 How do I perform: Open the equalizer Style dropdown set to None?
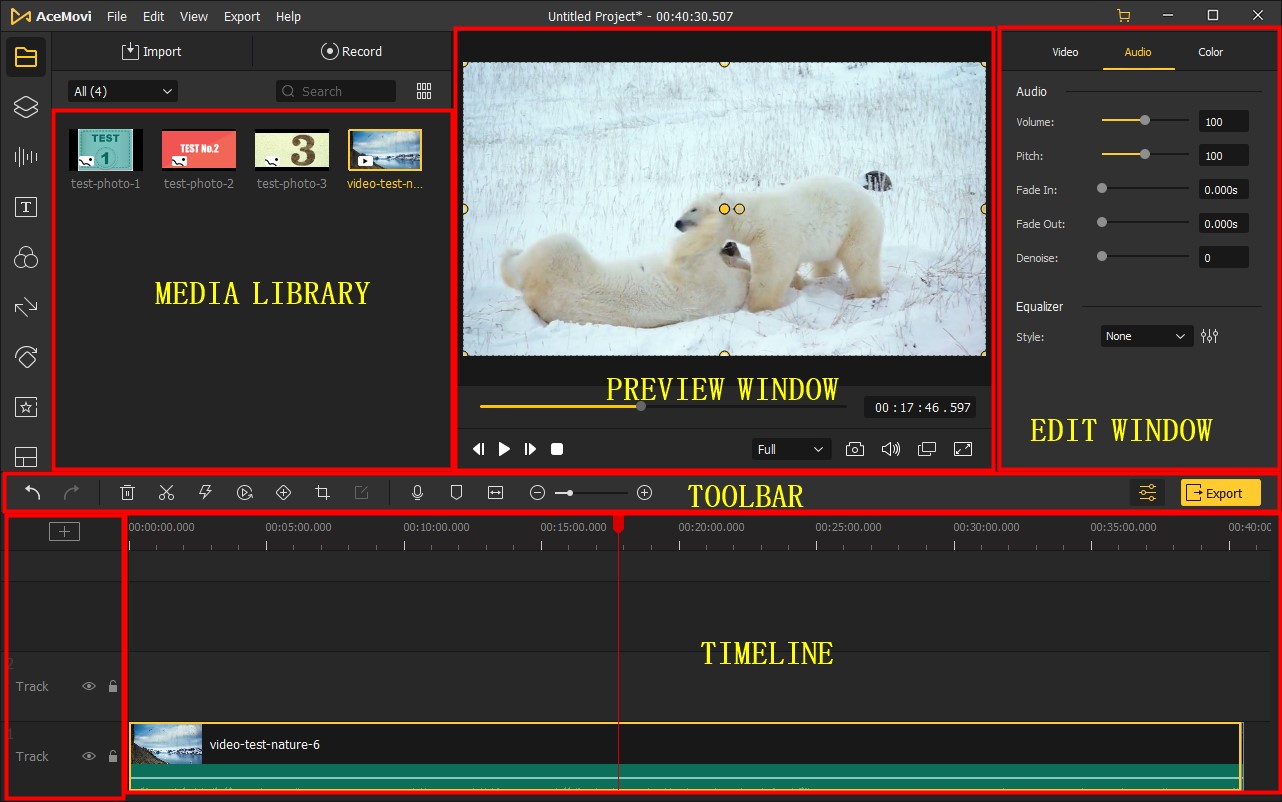pos(1146,337)
